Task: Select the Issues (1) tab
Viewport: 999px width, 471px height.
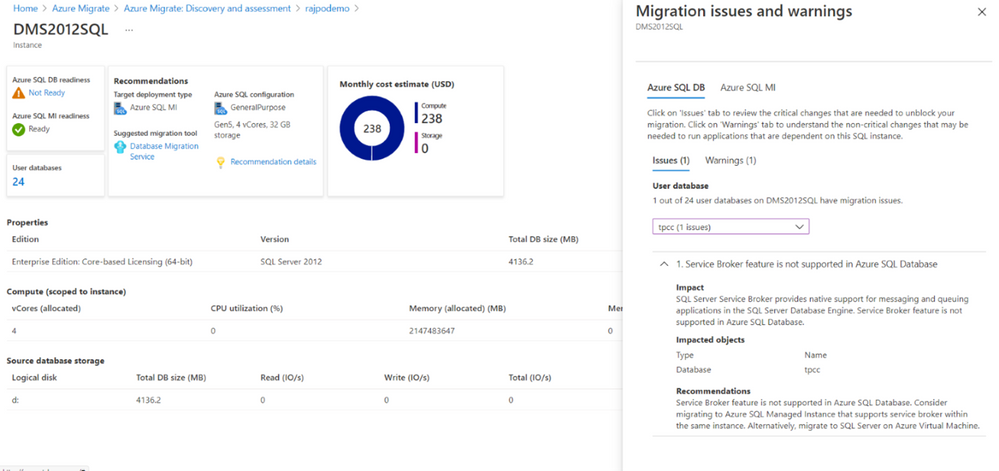Action: click(671, 161)
